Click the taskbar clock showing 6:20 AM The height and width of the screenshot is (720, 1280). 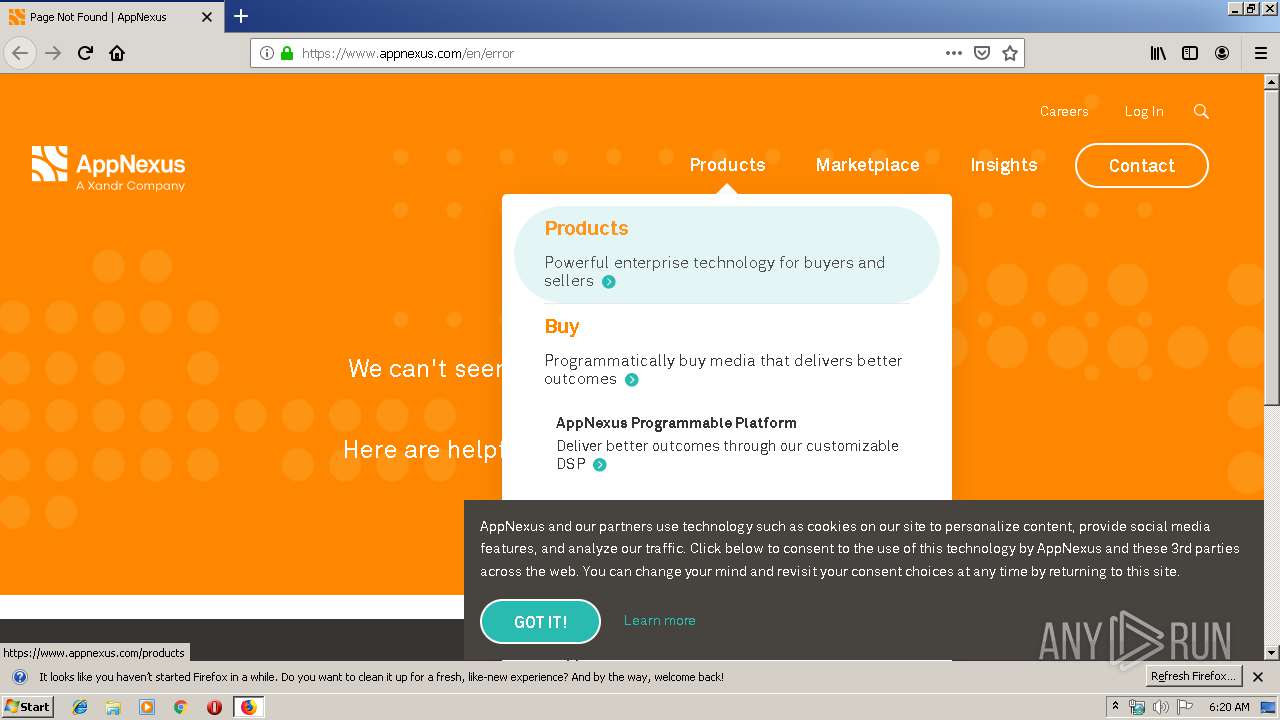(x=1229, y=707)
